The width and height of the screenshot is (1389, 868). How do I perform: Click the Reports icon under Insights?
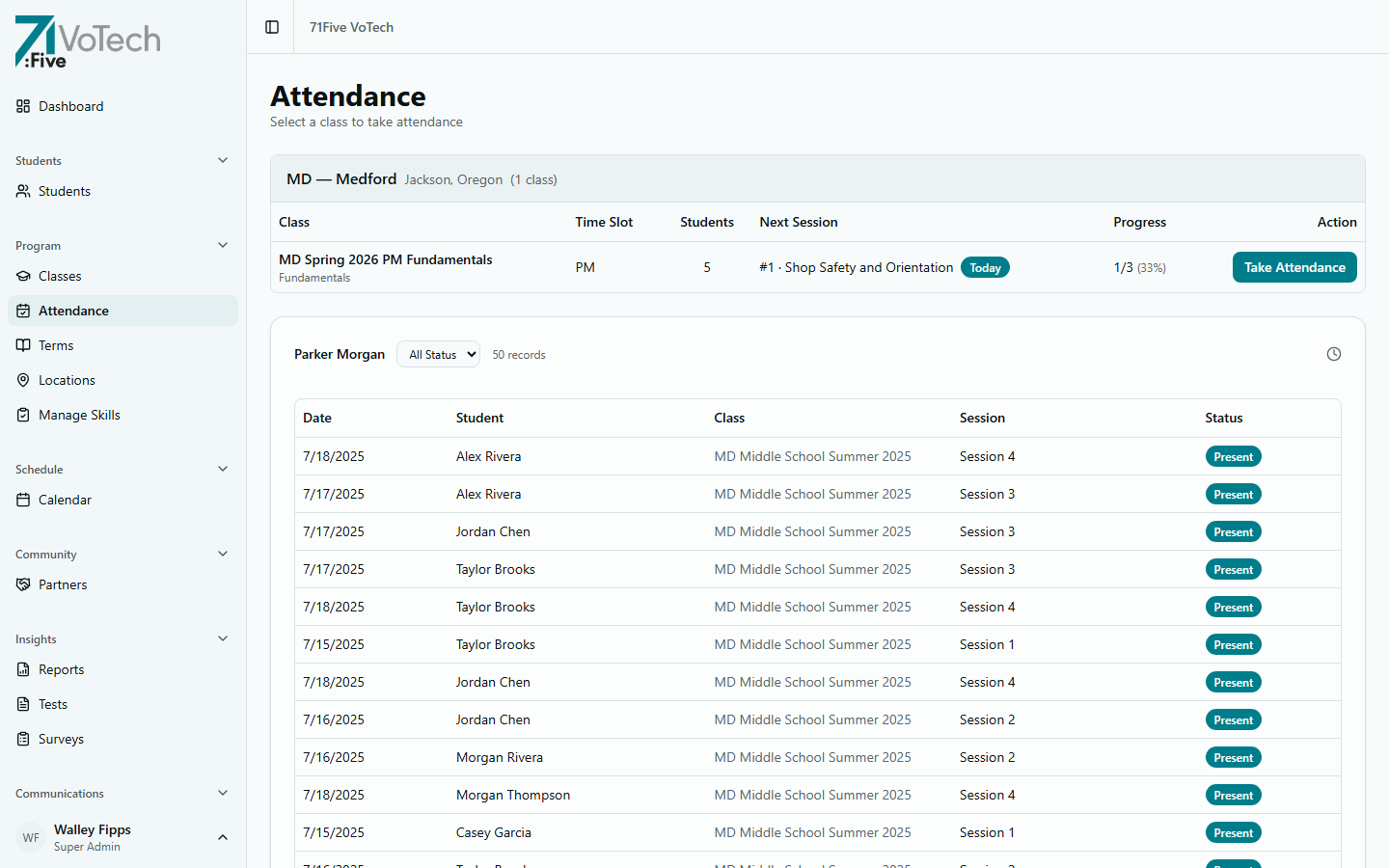(23, 669)
